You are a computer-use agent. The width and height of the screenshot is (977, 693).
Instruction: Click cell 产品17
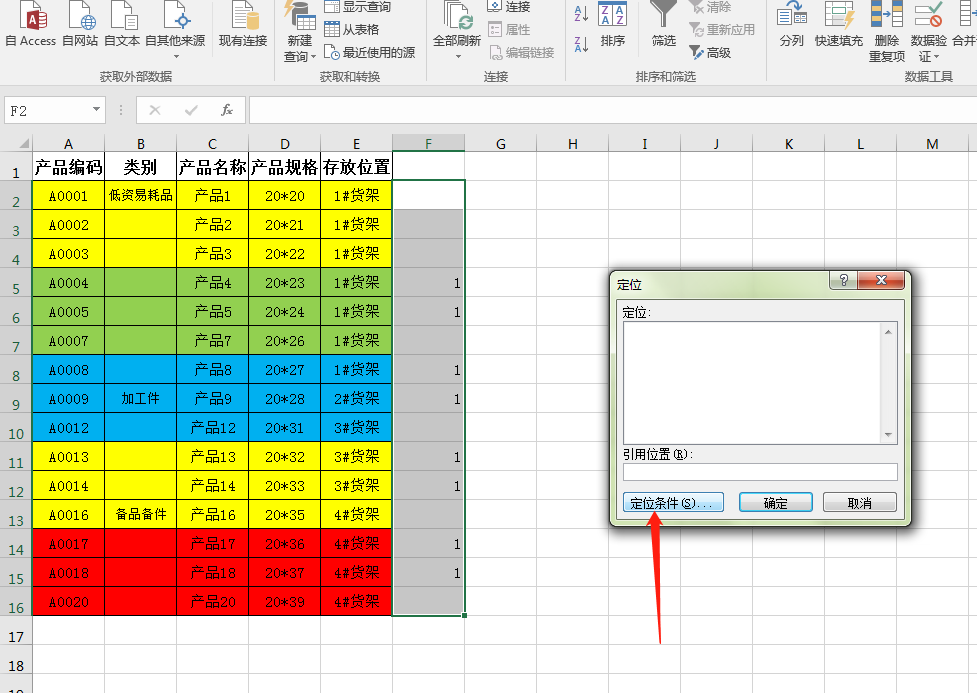212,544
